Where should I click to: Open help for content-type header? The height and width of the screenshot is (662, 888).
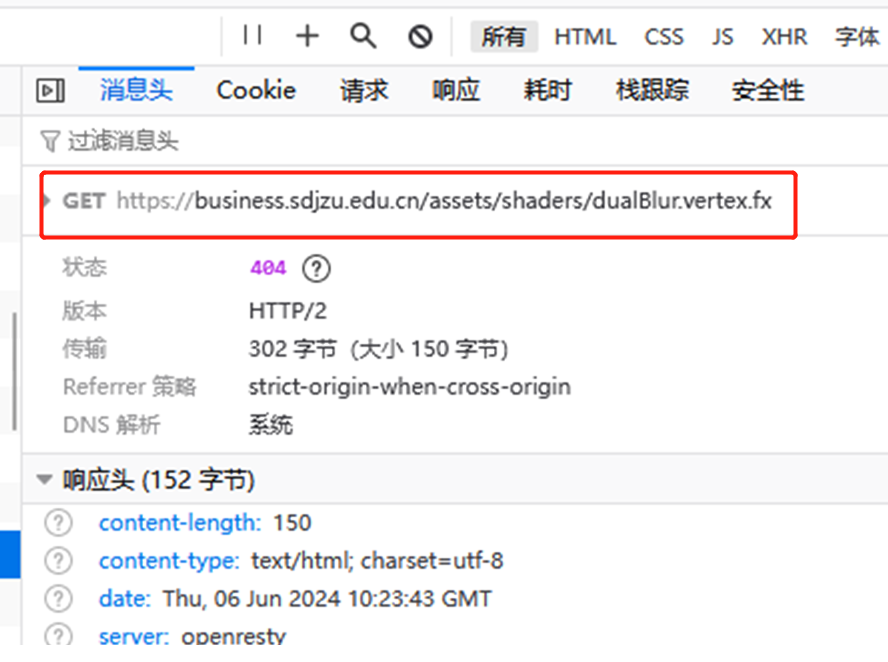(x=60, y=560)
